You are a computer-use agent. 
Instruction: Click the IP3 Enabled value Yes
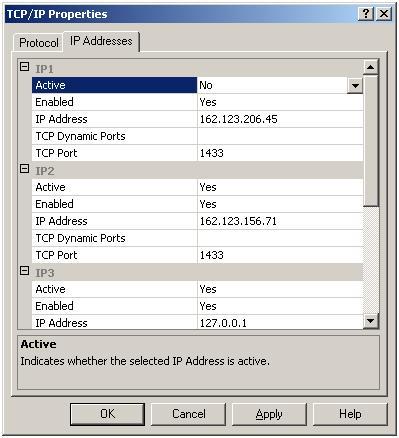click(x=208, y=306)
